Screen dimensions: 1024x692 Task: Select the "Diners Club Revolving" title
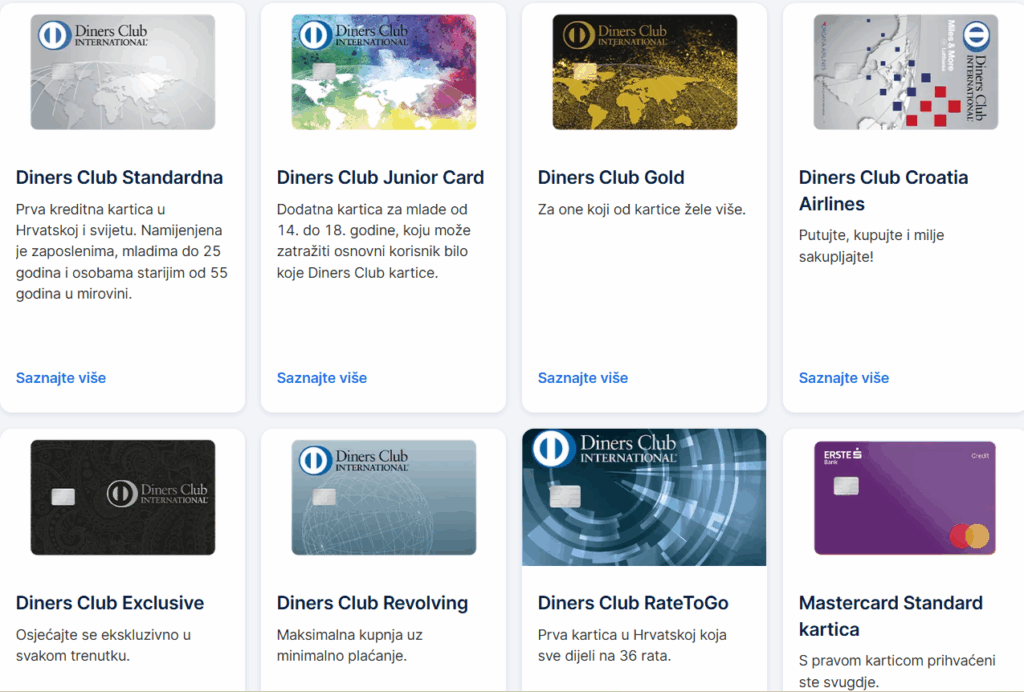(x=372, y=603)
